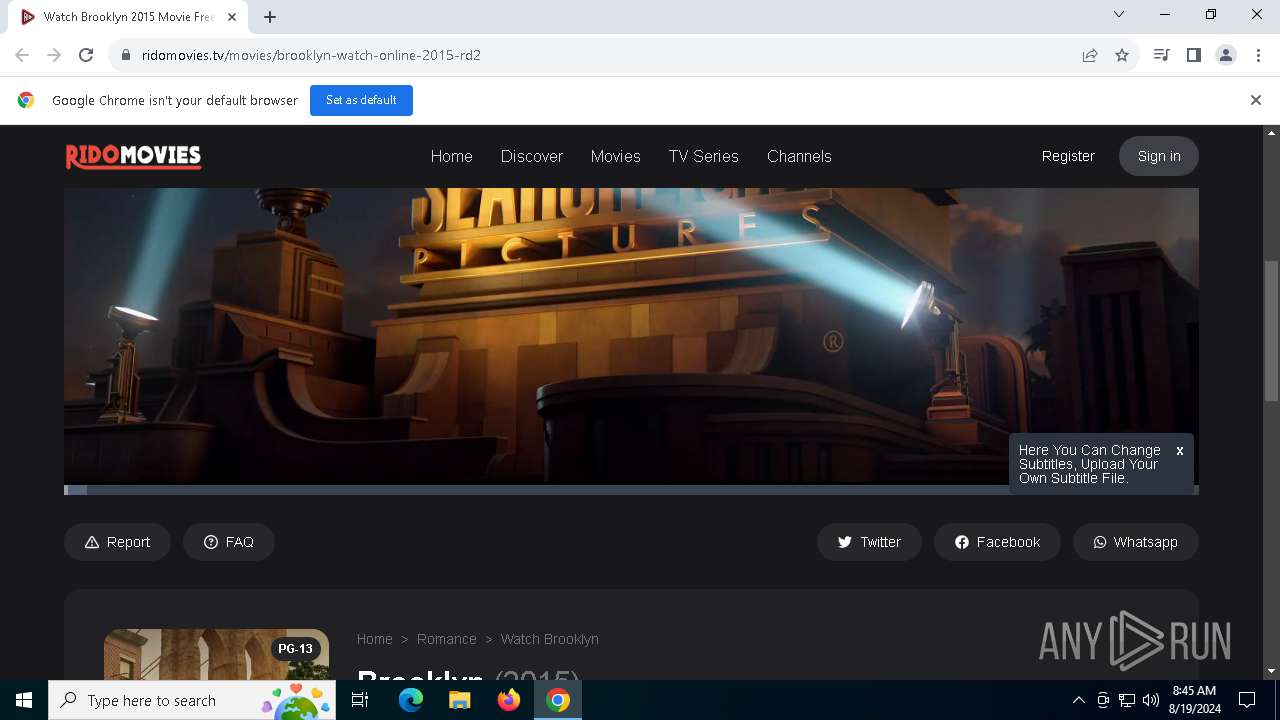Open the taskbar clock and date

(x=1194, y=700)
